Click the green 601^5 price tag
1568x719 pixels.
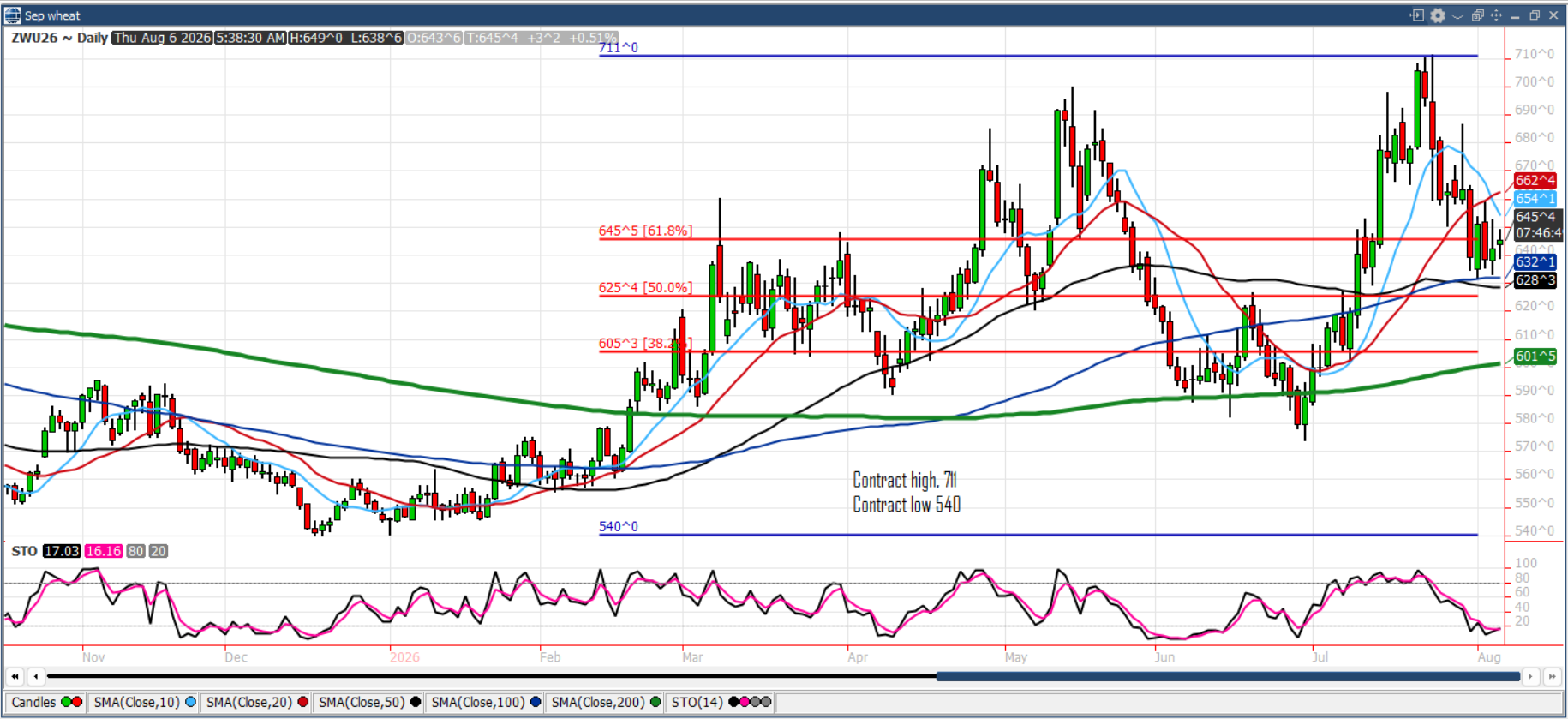click(1535, 357)
